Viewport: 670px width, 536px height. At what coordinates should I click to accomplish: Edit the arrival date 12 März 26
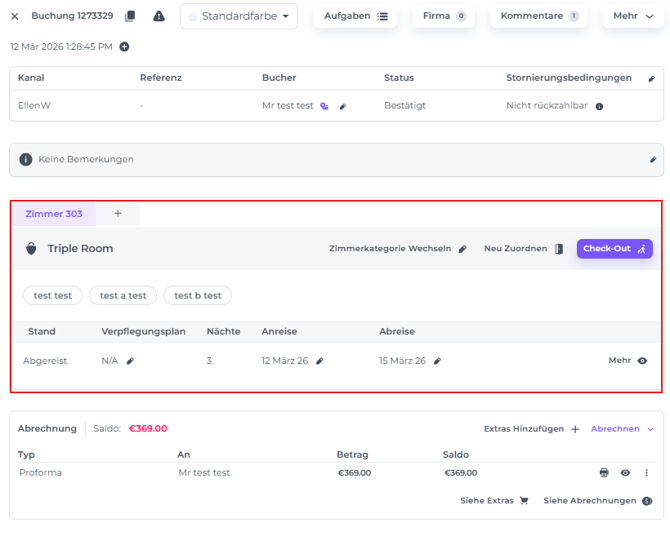point(320,361)
